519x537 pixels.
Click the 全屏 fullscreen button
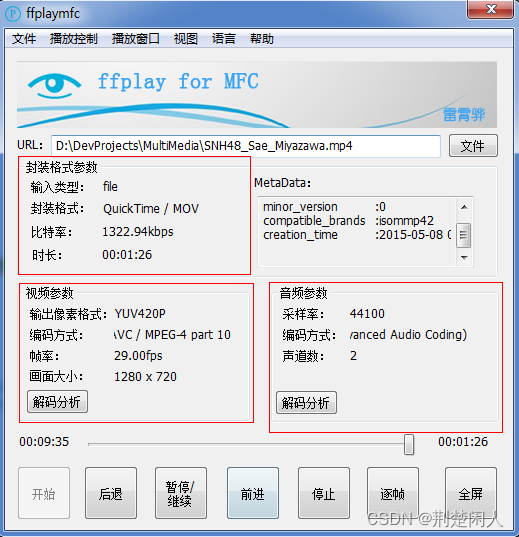(x=471, y=493)
